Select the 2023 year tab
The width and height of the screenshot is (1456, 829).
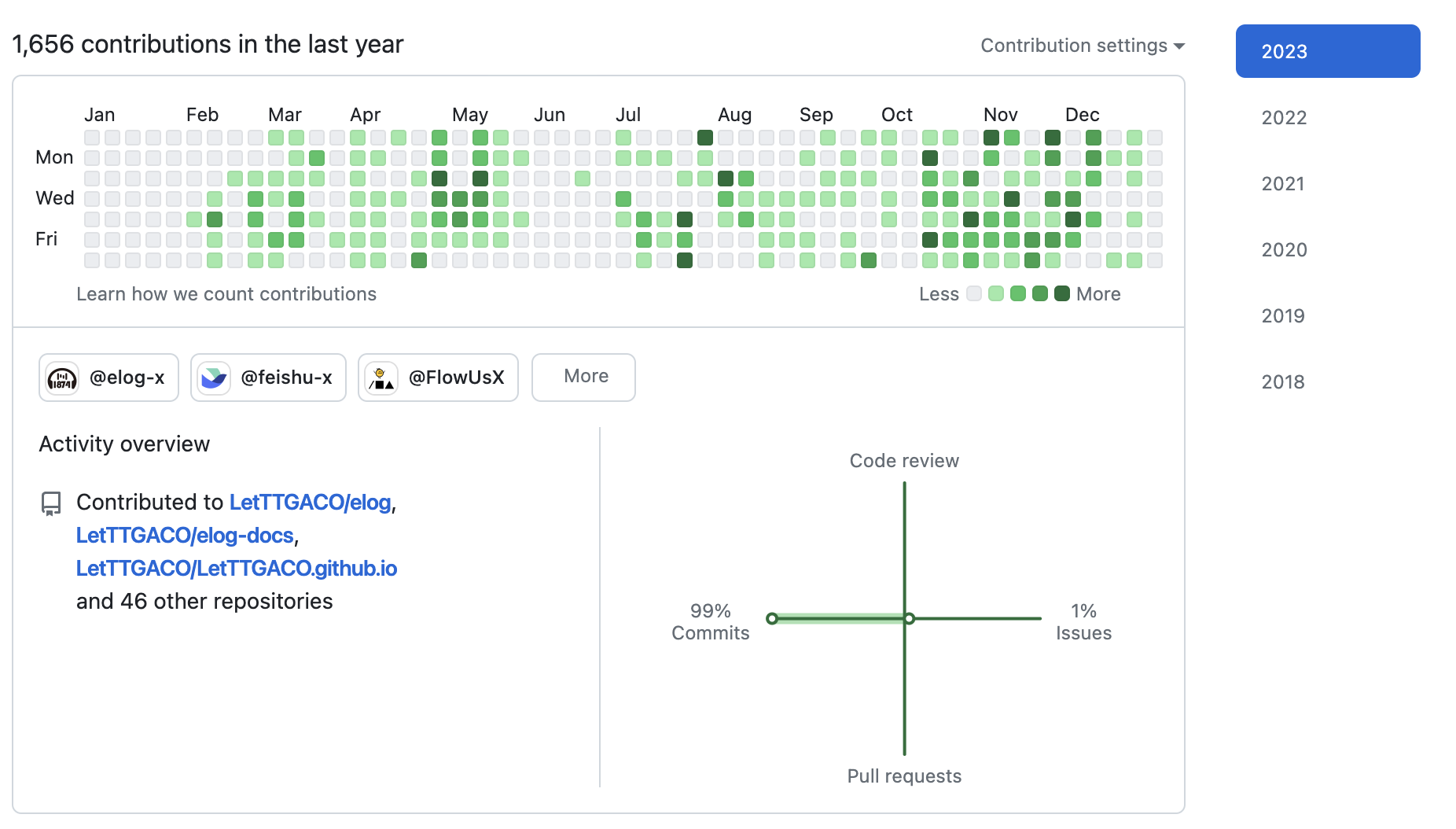click(x=1327, y=51)
